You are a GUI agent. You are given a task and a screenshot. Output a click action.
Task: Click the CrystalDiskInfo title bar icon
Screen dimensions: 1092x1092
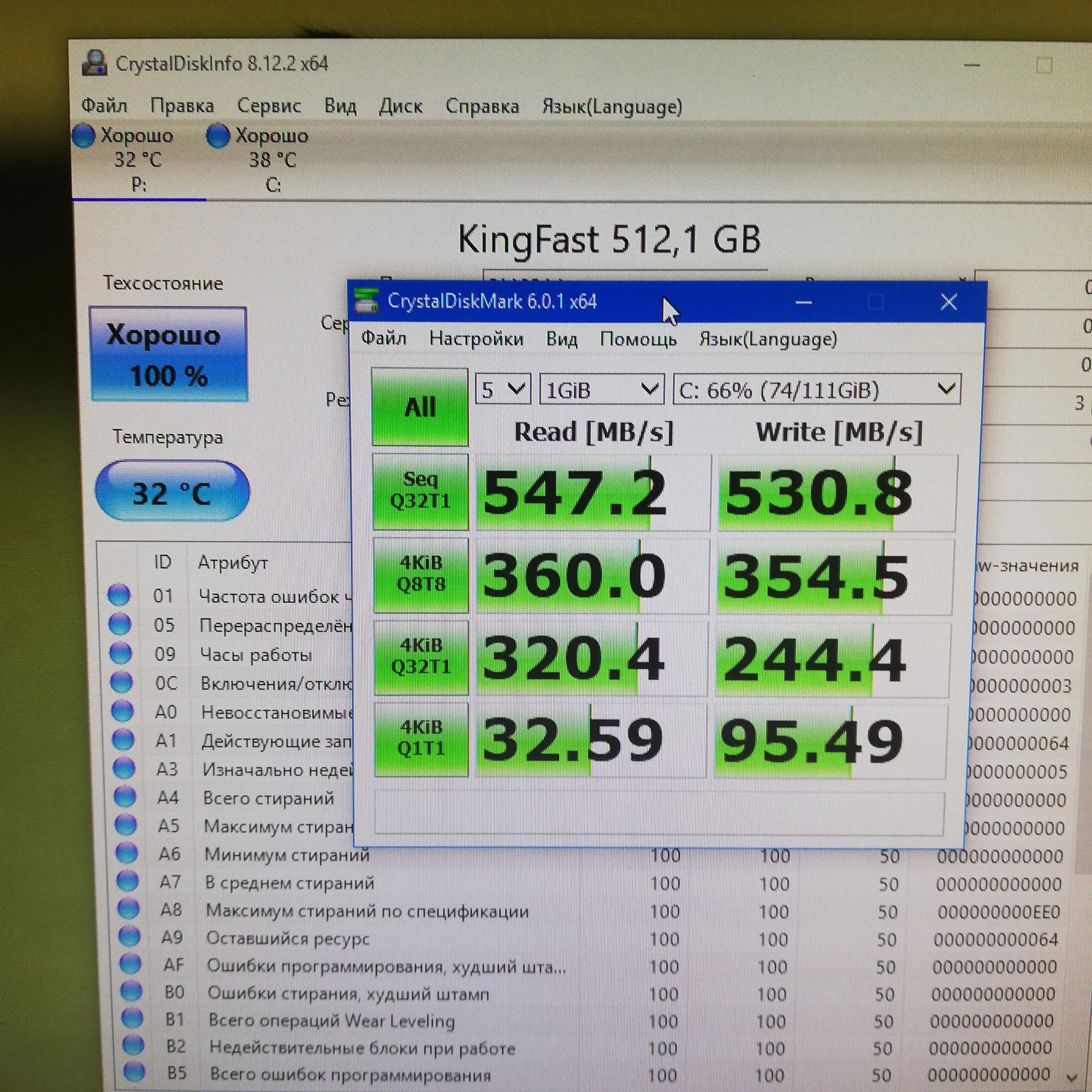(94, 63)
